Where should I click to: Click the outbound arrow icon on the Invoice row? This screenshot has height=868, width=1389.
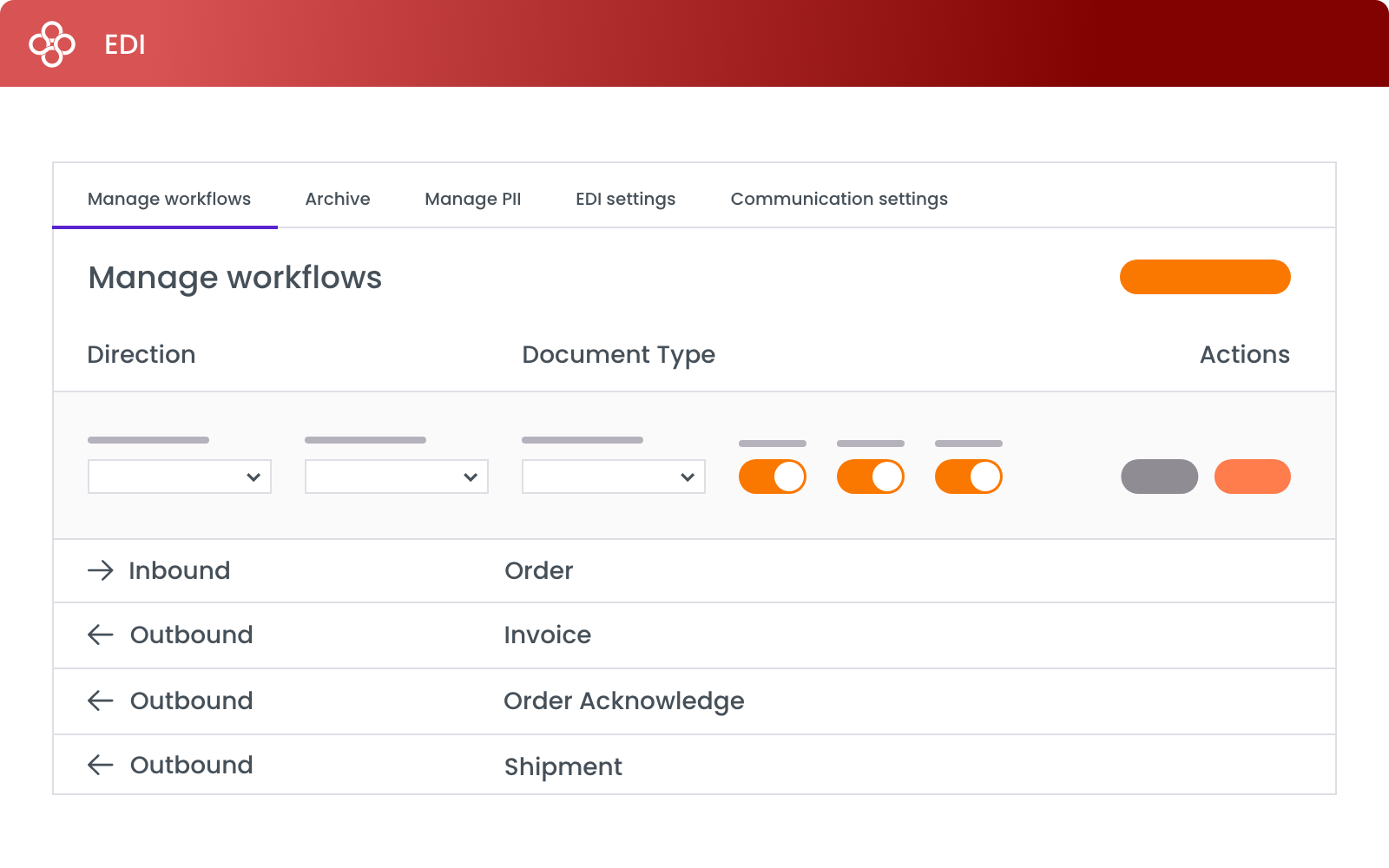coord(102,635)
